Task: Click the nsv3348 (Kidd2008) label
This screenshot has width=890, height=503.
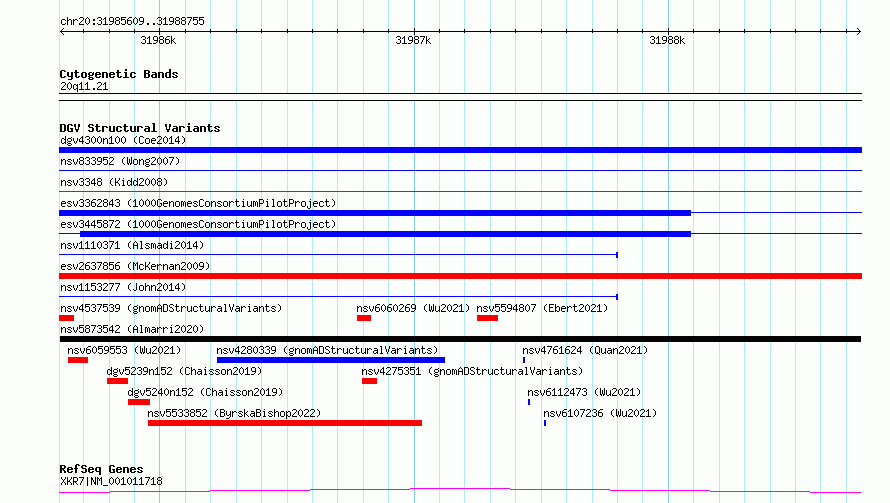Action: [114, 182]
